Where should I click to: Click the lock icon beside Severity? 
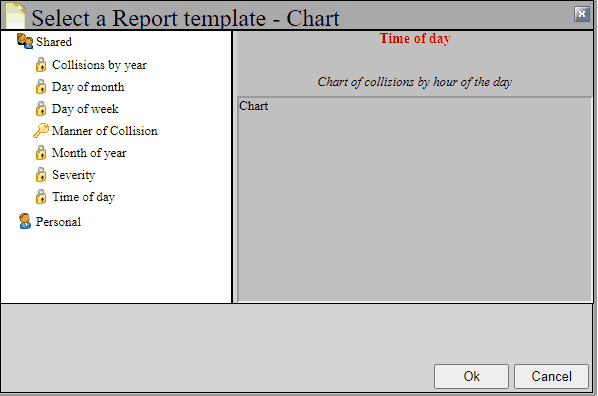click(41, 175)
